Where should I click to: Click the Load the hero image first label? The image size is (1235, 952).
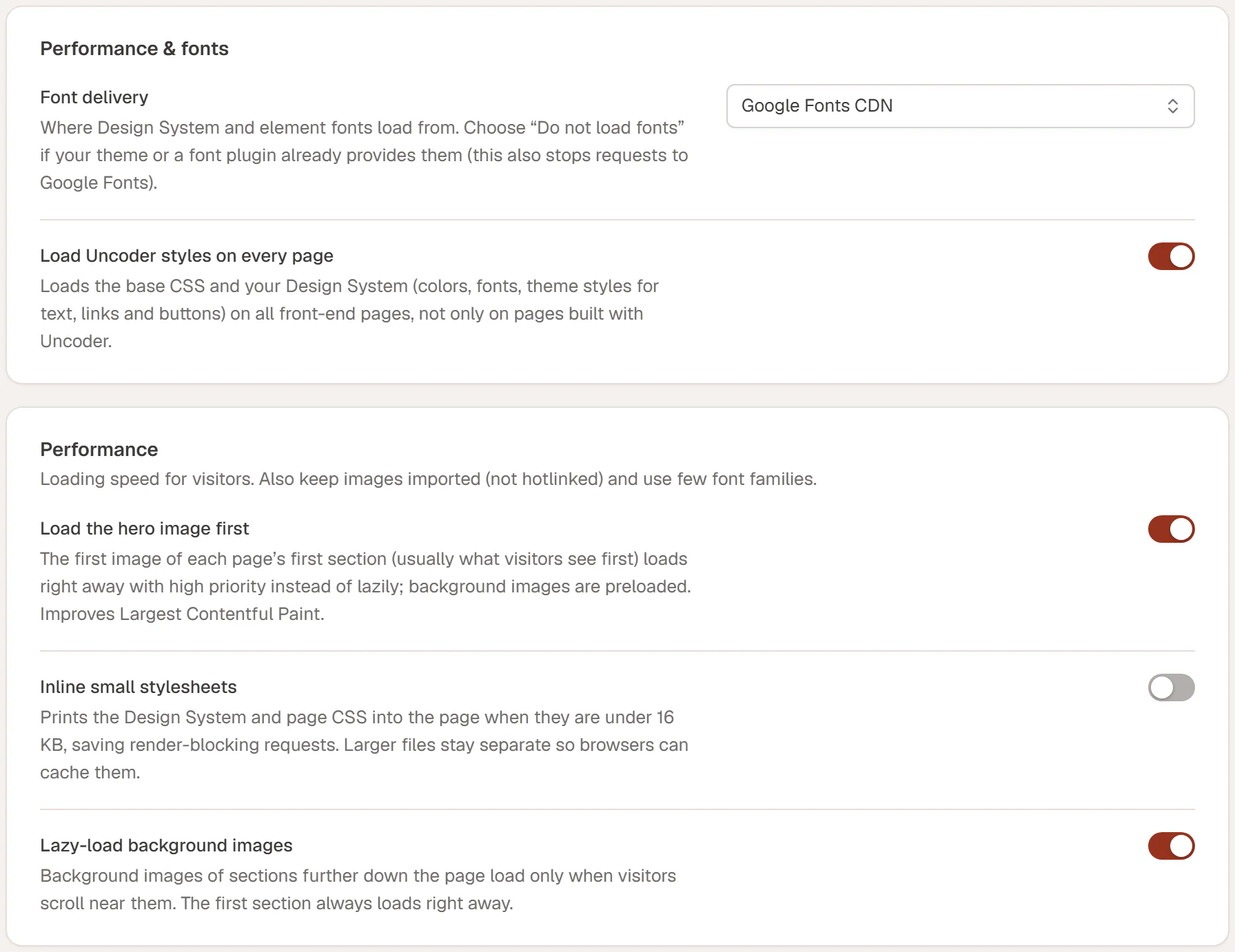pyautogui.click(x=145, y=528)
